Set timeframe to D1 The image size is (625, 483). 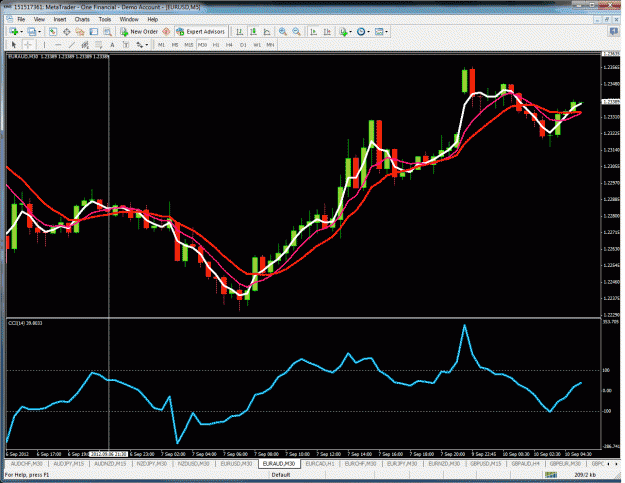point(243,45)
